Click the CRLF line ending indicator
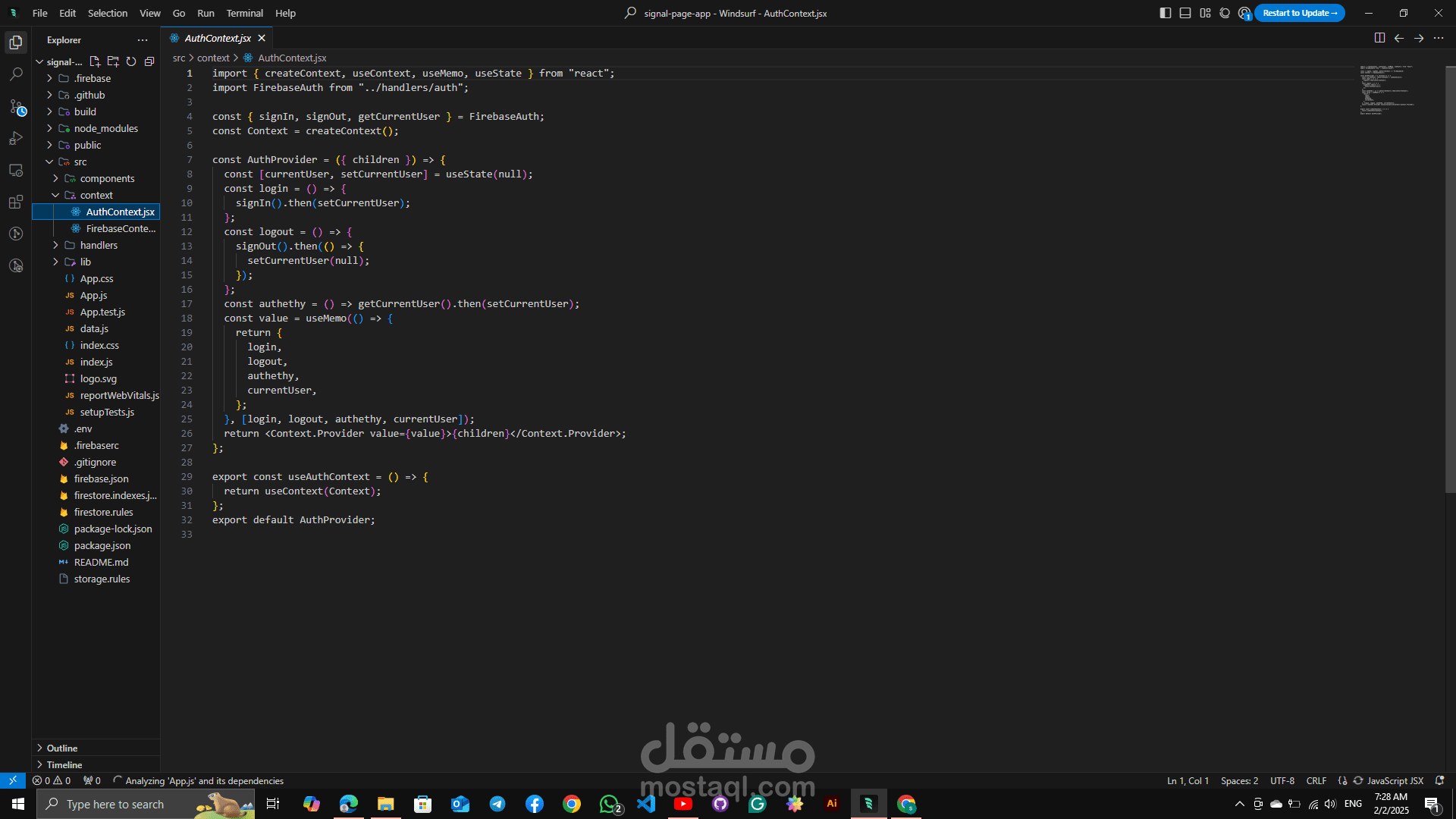Screen dimensions: 1456x819 (x=1316, y=780)
